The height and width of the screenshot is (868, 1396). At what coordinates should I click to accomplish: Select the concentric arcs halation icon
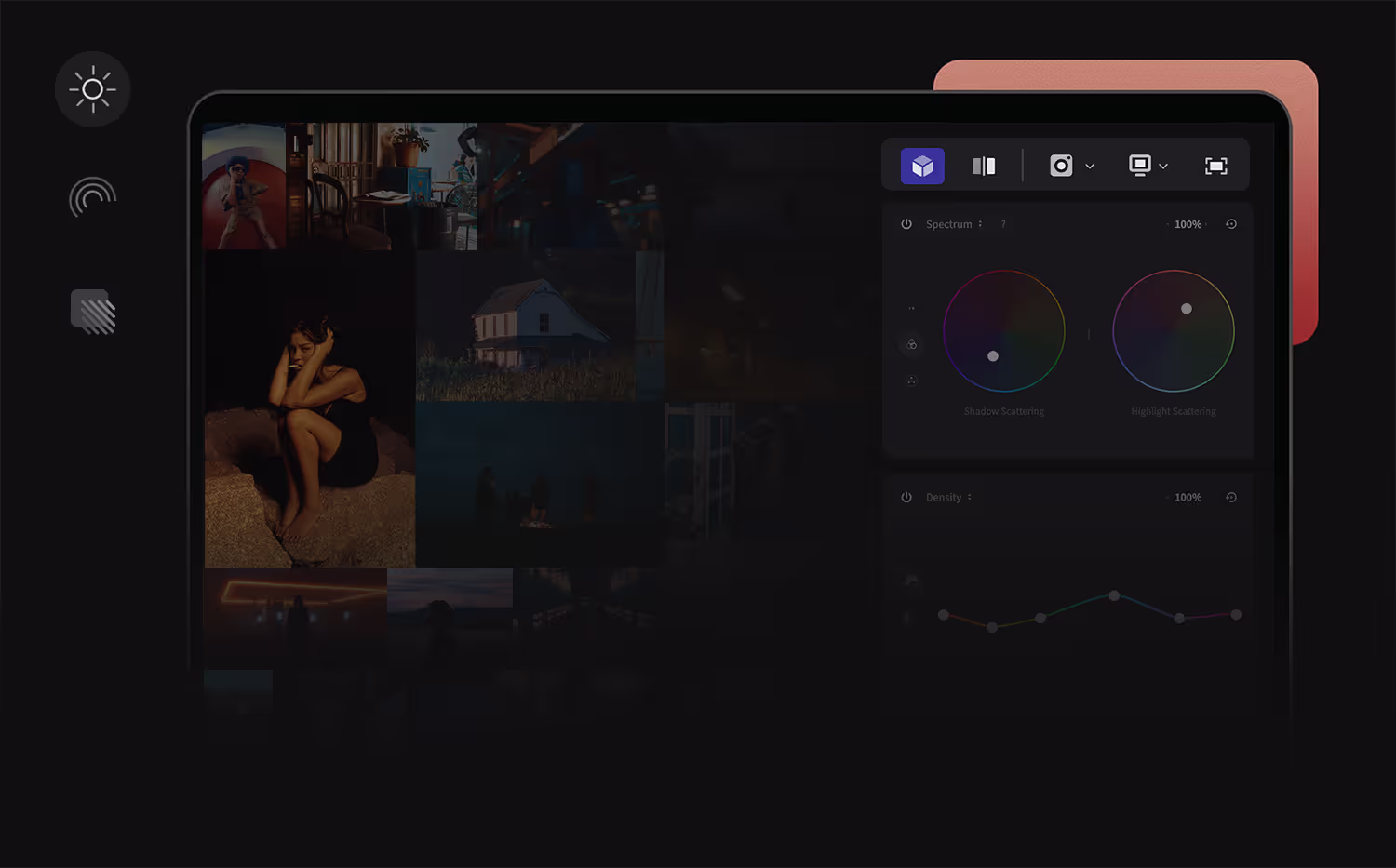click(x=92, y=197)
